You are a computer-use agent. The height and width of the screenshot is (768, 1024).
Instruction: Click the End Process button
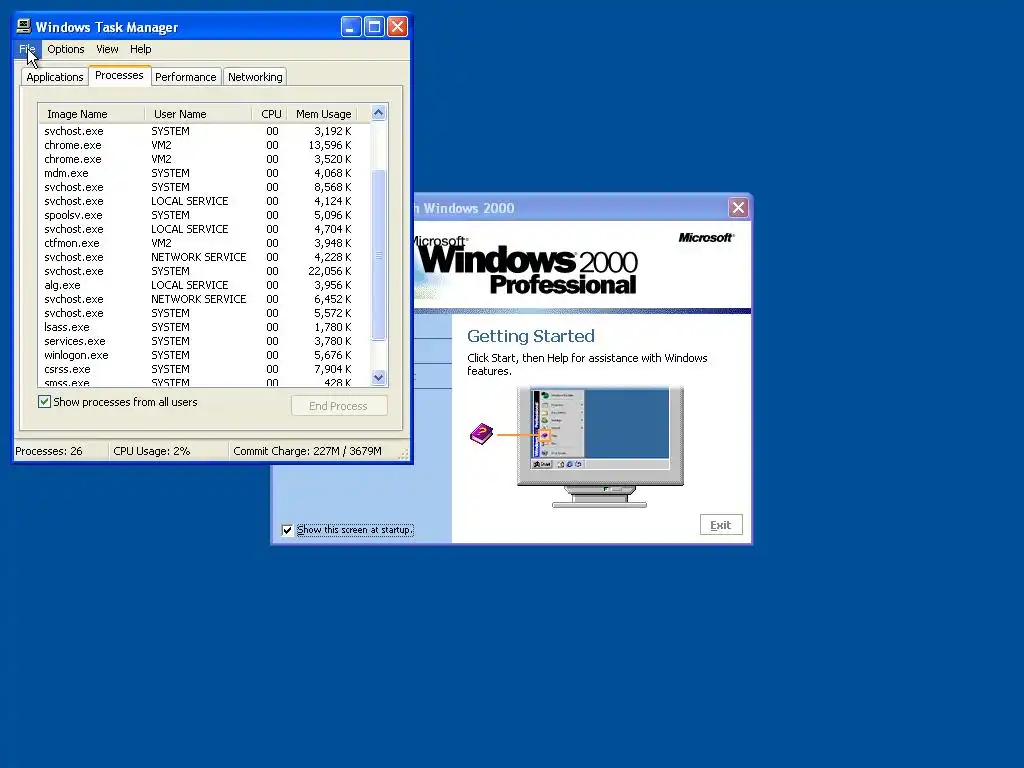(x=339, y=406)
